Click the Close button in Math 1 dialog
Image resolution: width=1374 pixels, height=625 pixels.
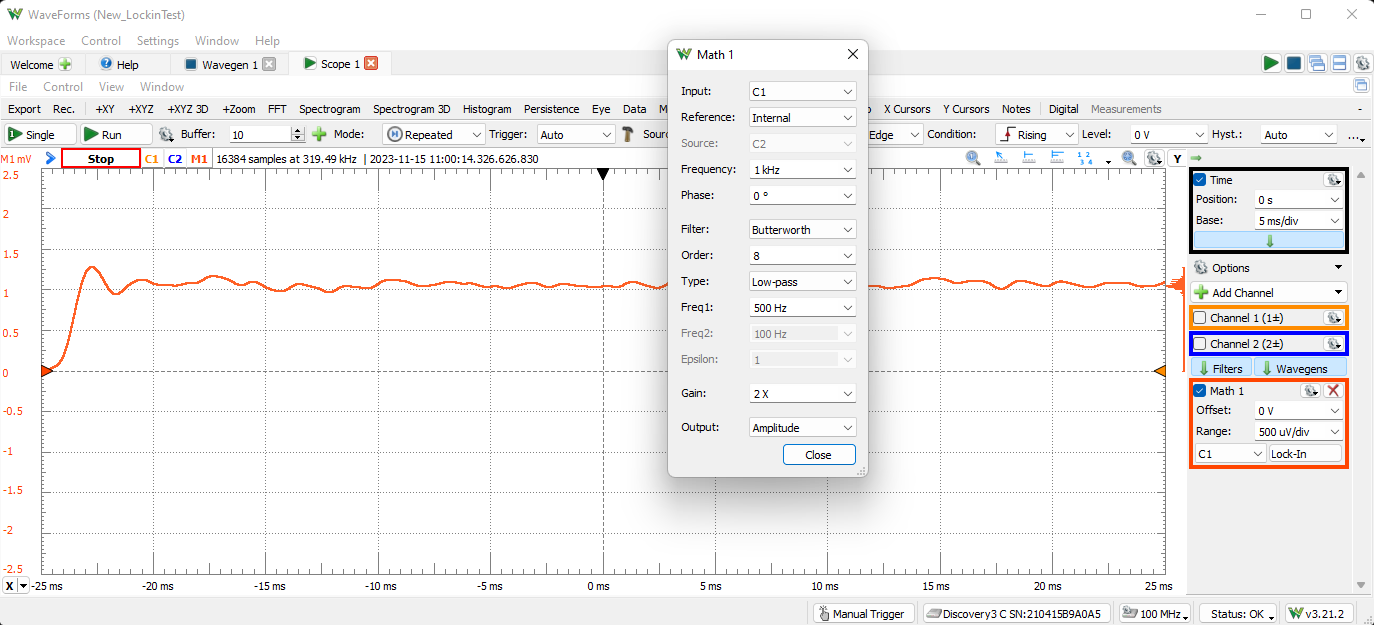819,454
